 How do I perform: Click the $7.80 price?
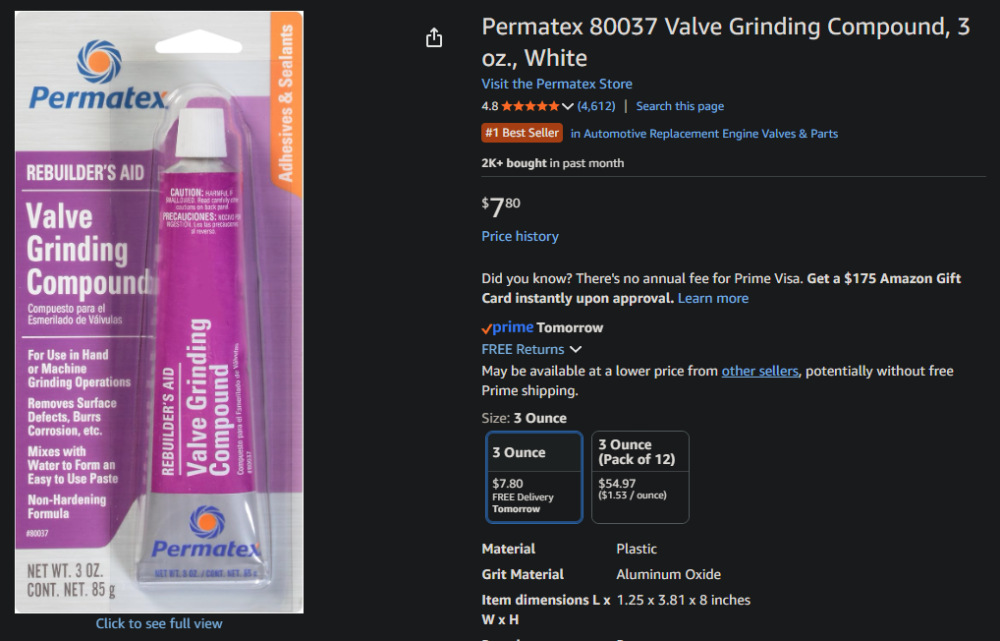point(501,206)
